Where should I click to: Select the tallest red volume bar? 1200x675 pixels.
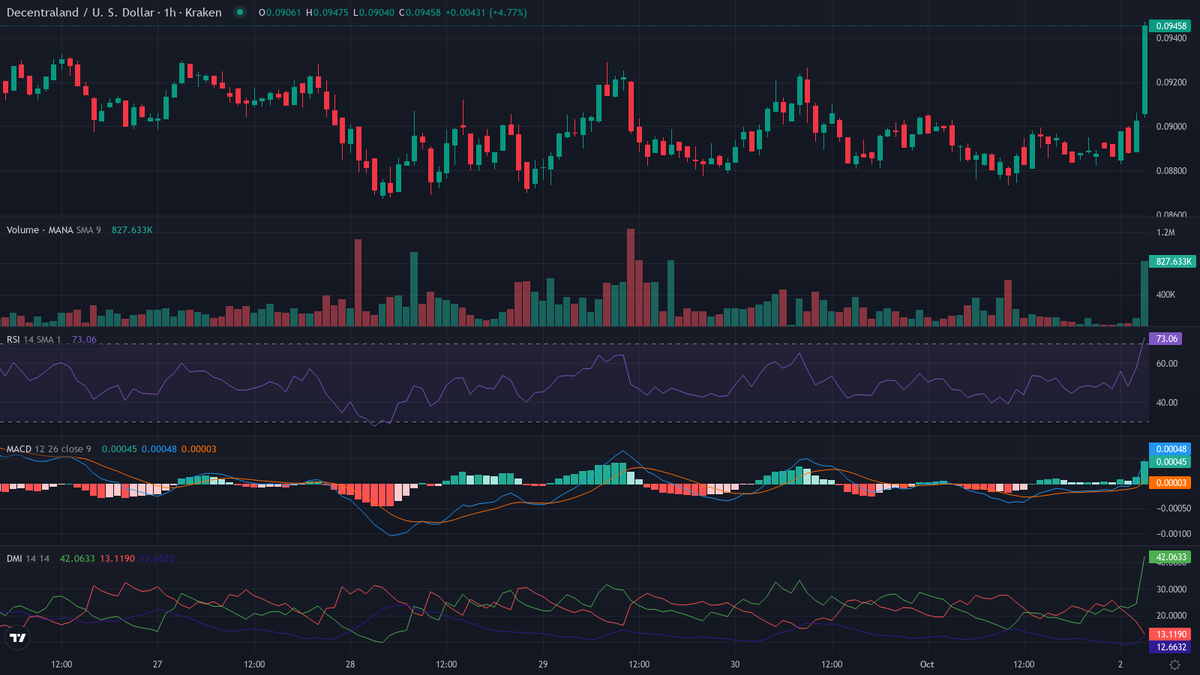631,278
